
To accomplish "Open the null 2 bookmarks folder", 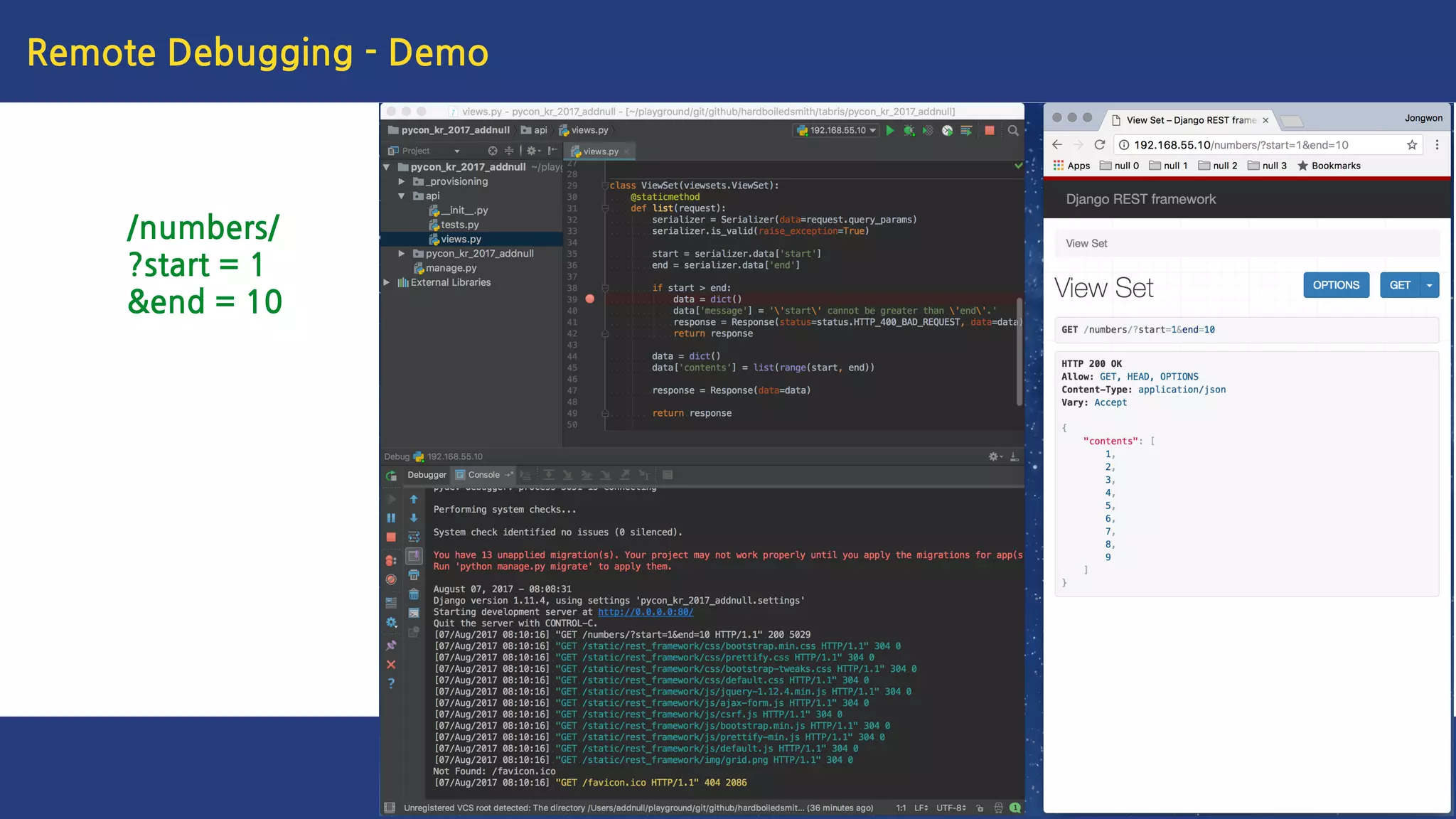I will [1218, 166].
